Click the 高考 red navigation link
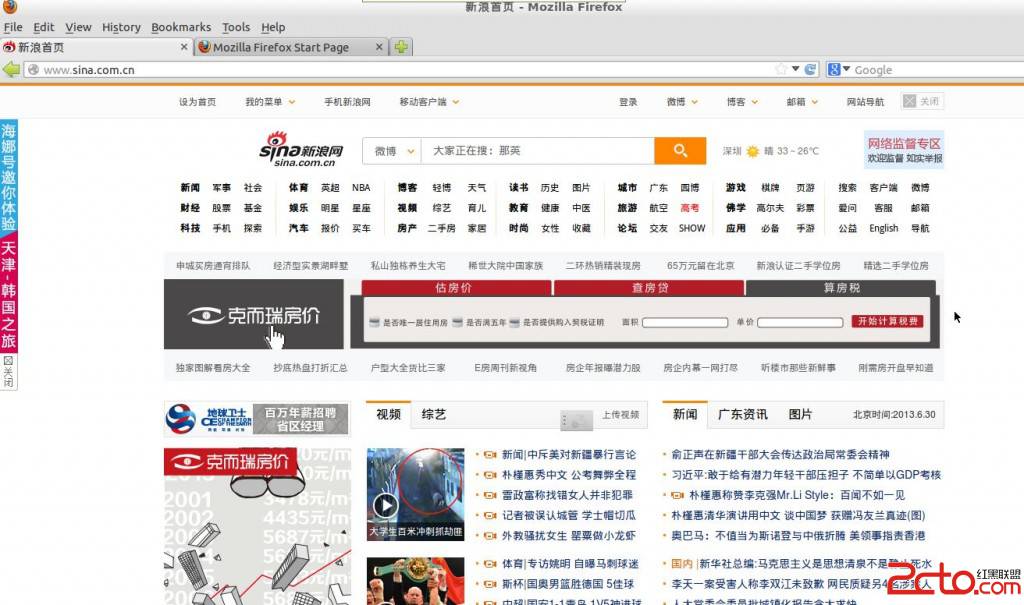 690,208
